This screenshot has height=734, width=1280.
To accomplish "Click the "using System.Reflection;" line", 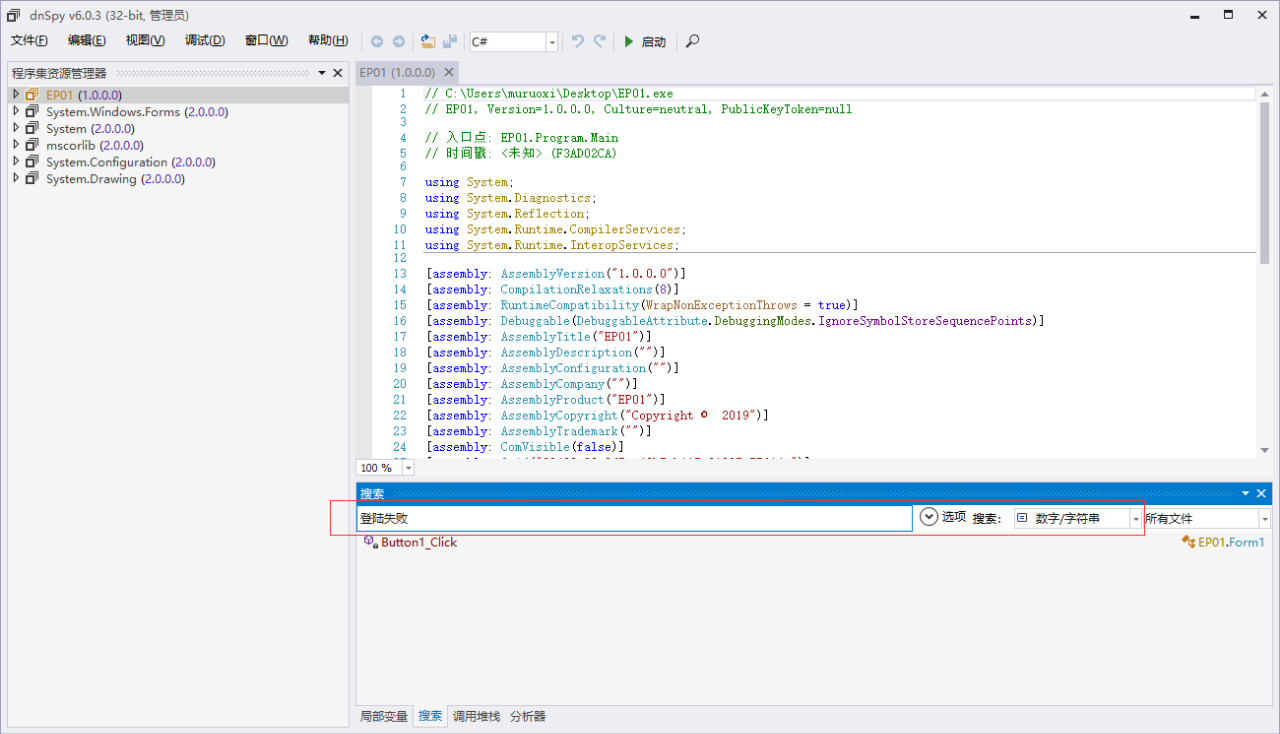I will (507, 214).
